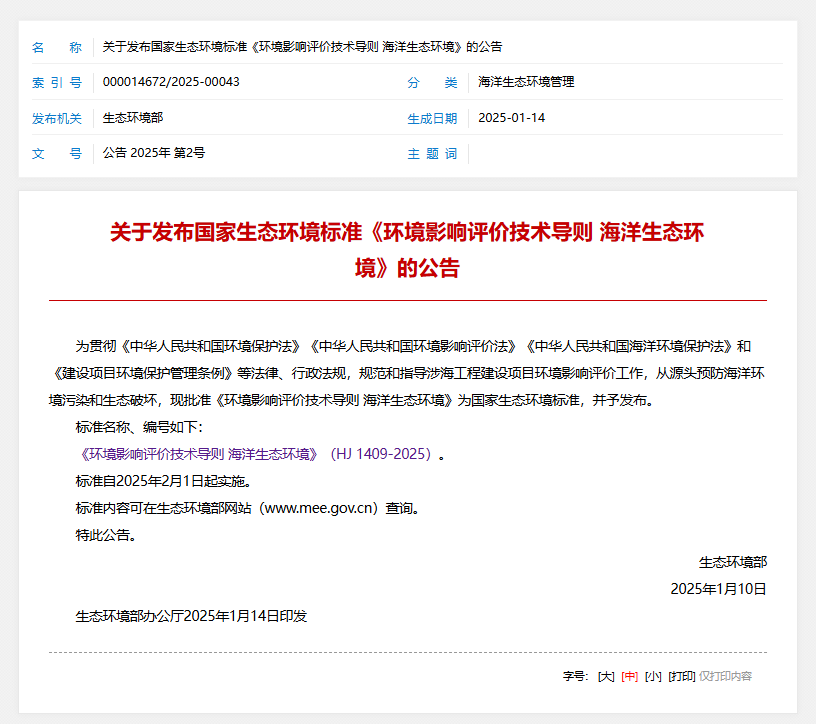The image size is (816, 724).
Task: Click the date value 2025-01-14
Action: pos(512,117)
